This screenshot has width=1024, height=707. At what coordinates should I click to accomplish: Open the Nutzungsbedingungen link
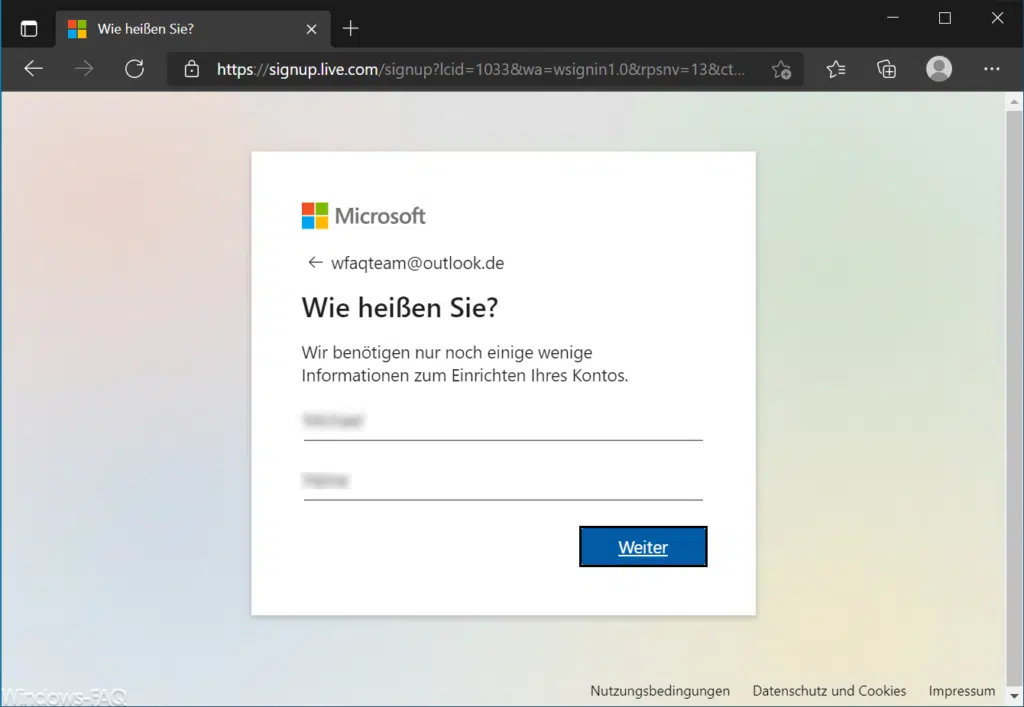pos(660,690)
